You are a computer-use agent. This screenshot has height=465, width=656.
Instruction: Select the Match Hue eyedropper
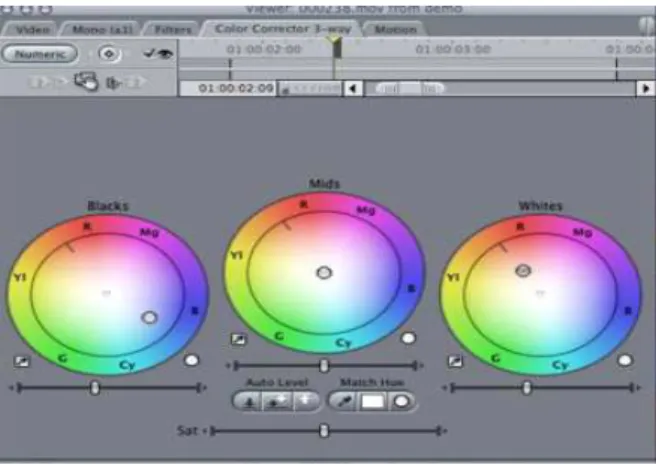(343, 402)
